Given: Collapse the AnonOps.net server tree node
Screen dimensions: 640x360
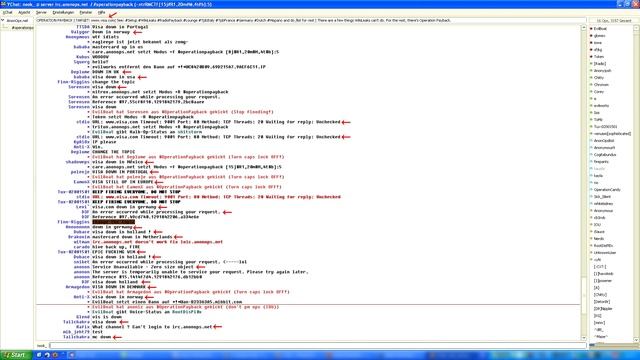Looking at the screenshot, I should [x=2, y=20].
